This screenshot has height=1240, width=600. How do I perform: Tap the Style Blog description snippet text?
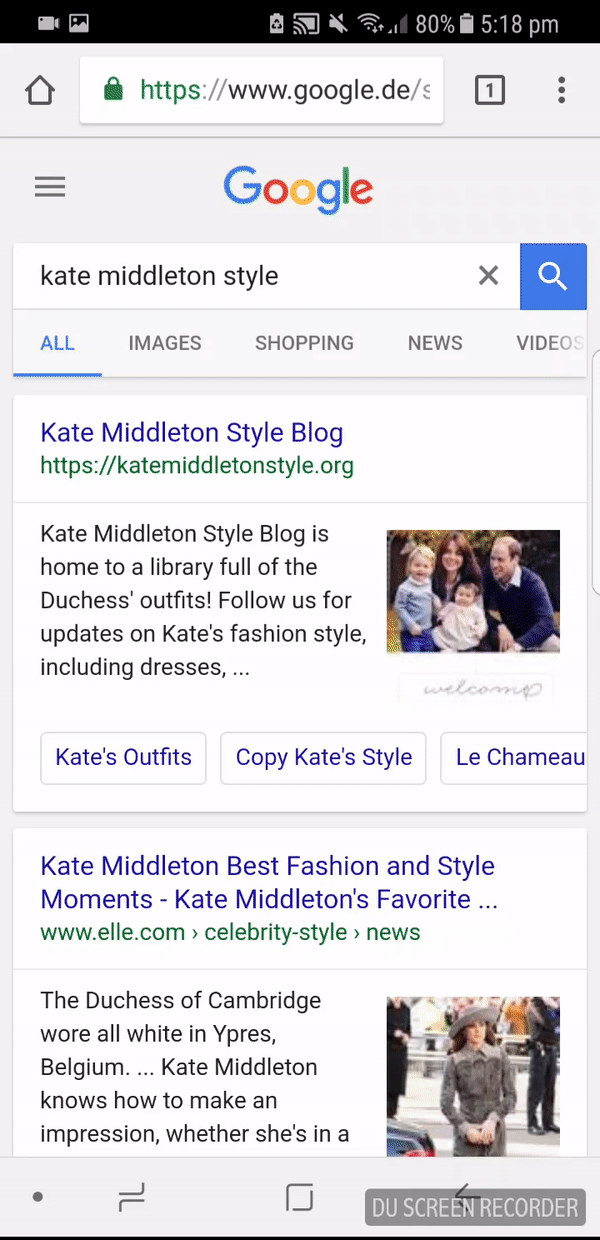pyautogui.click(x=203, y=600)
